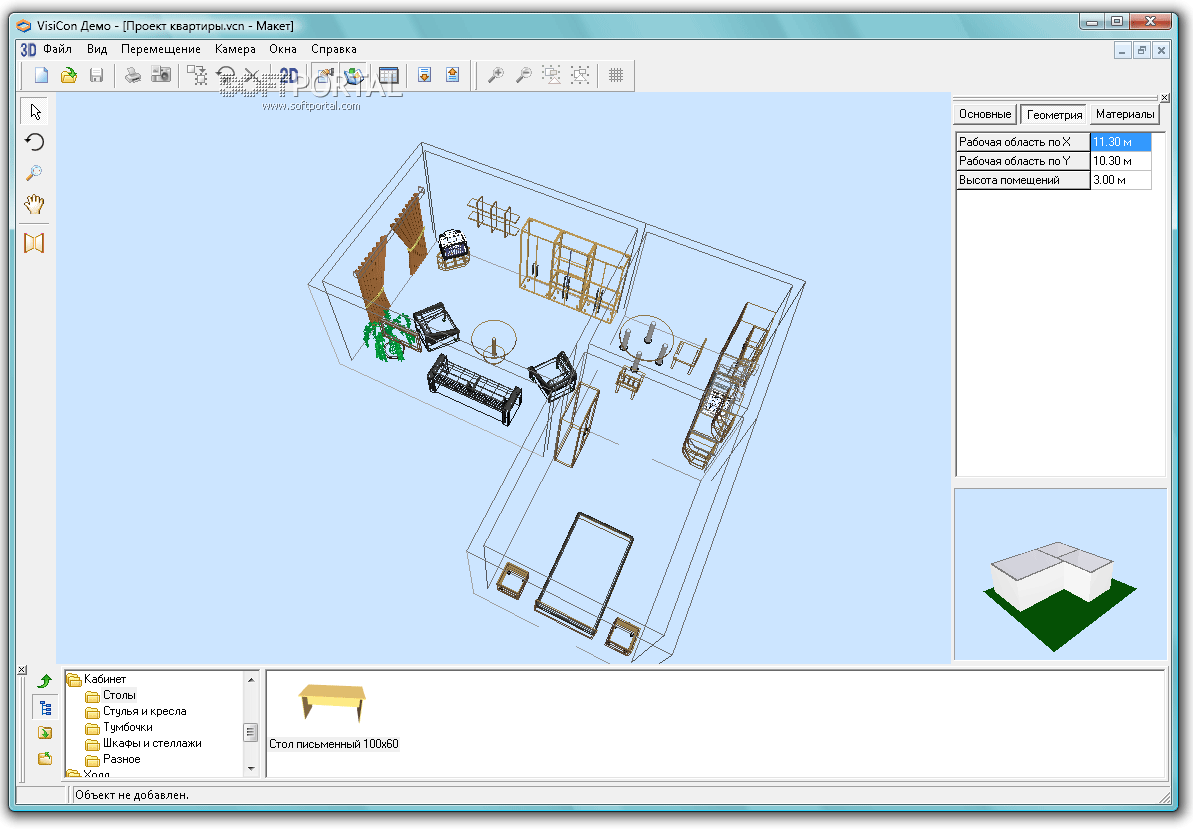
Task: Toggle the wireframe view toolbar button
Action: coord(325,75)
